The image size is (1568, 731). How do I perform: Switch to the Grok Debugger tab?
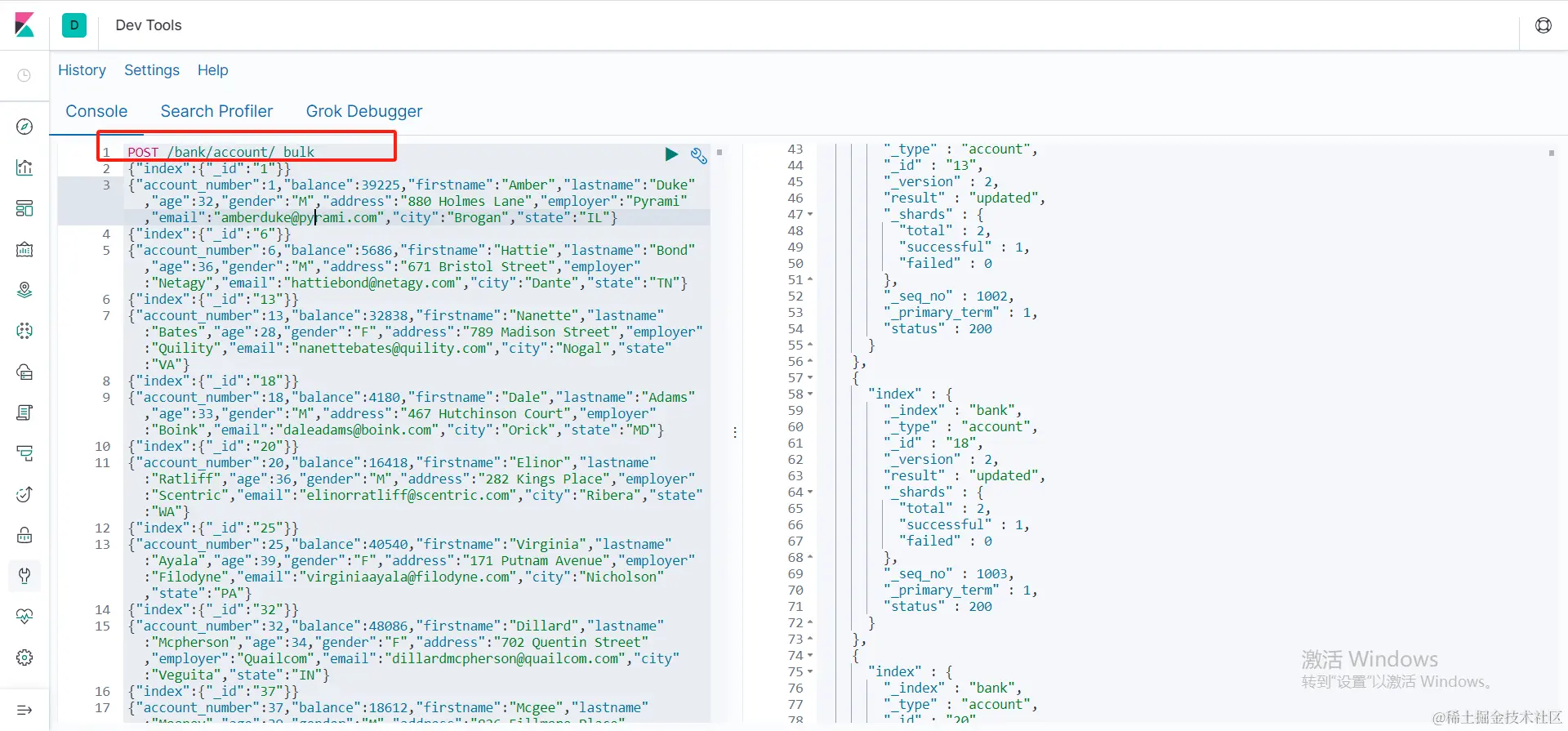click(364, 111)
